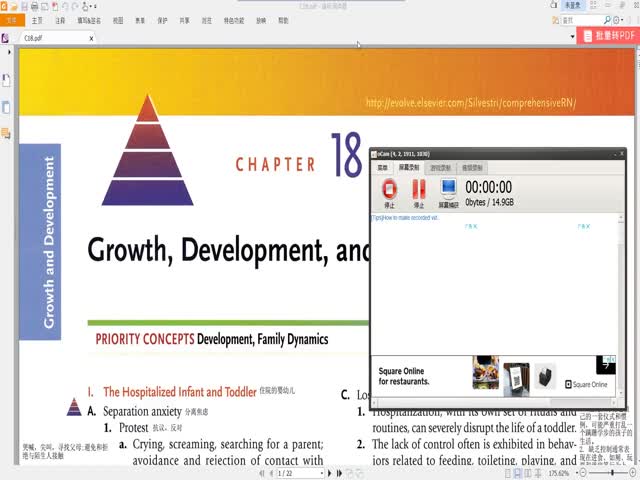Open the 主页 ribbon tab
Viewport: 640px width, 480px height.
[37, 20]
